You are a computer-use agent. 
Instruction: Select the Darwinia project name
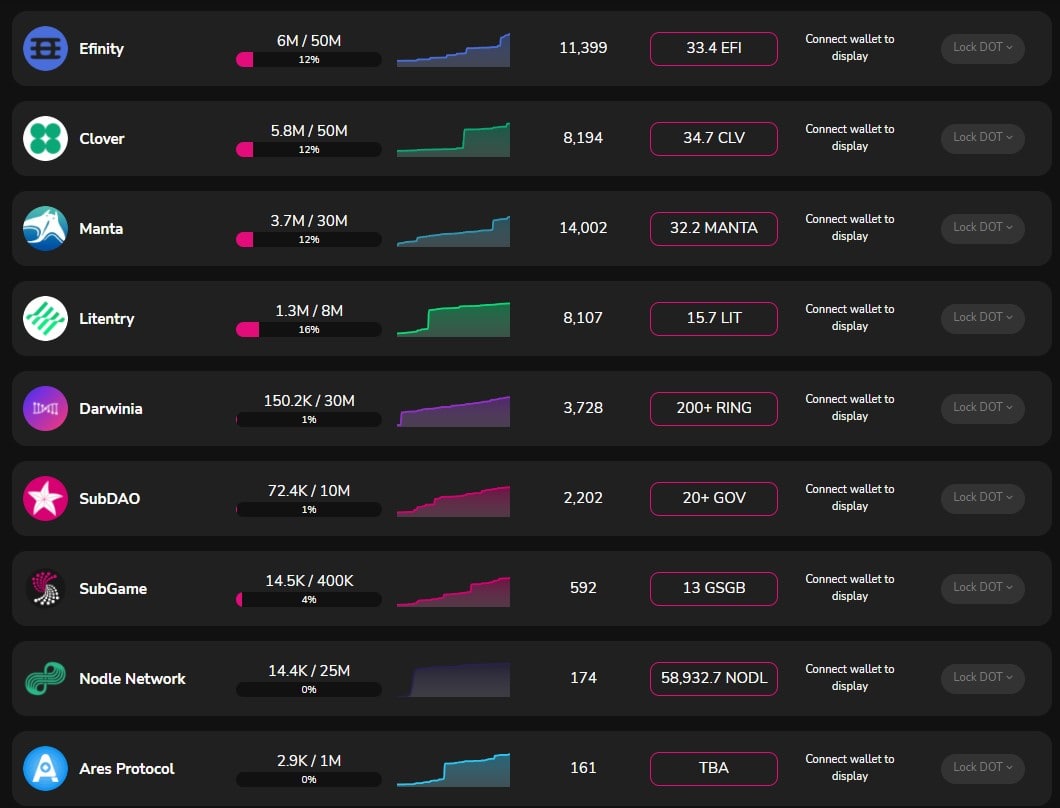[111, 408]
